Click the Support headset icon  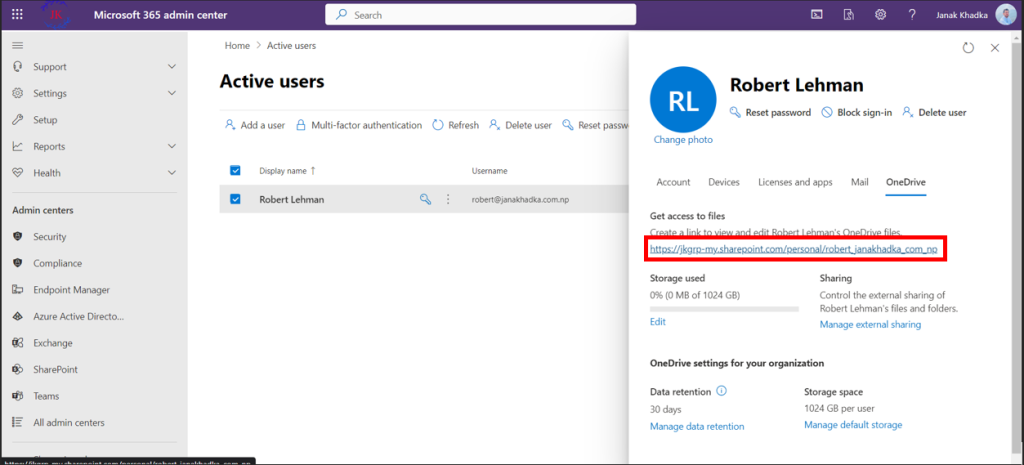click(x=18, y=67)
